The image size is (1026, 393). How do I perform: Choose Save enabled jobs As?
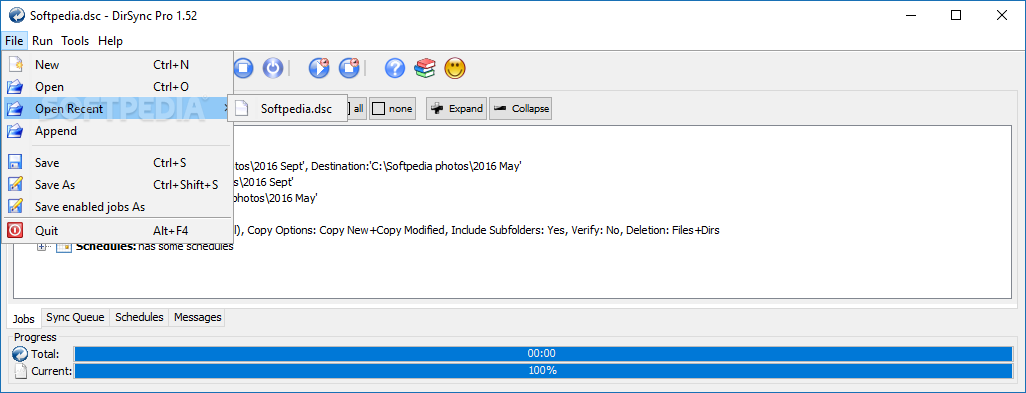point(117,207)
